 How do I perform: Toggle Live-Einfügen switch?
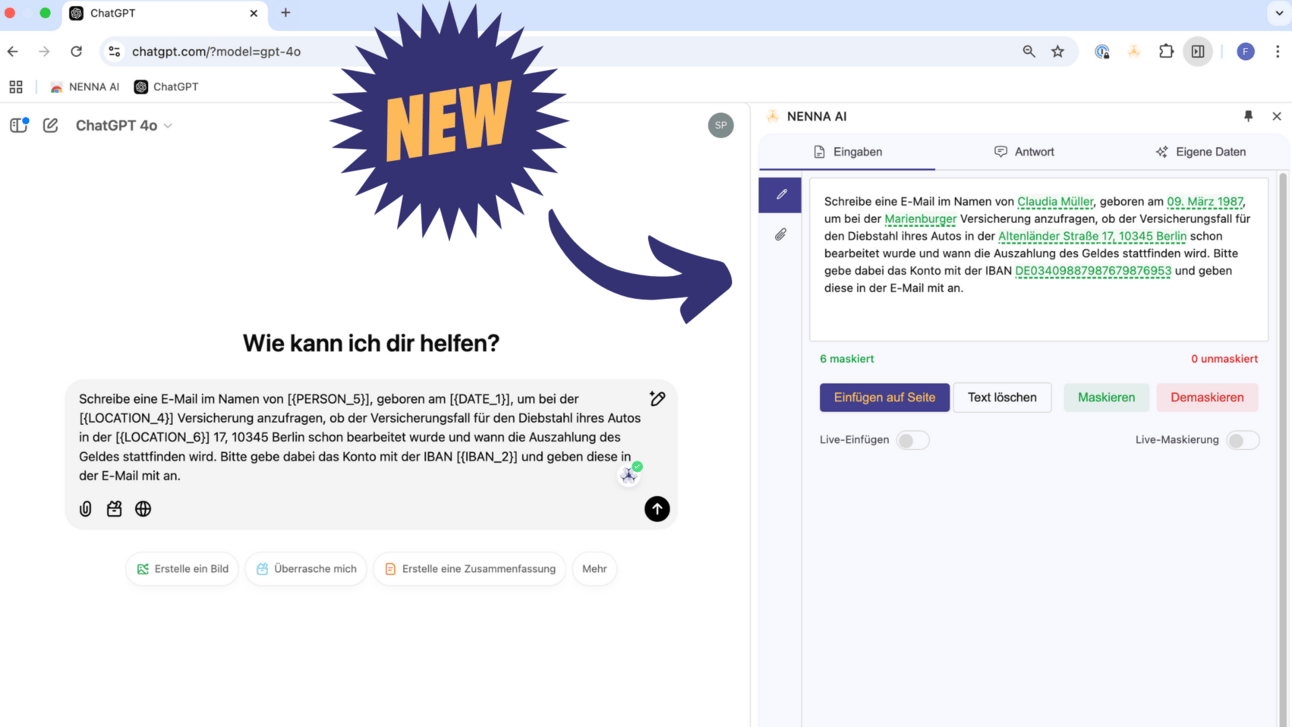[912, 440]
